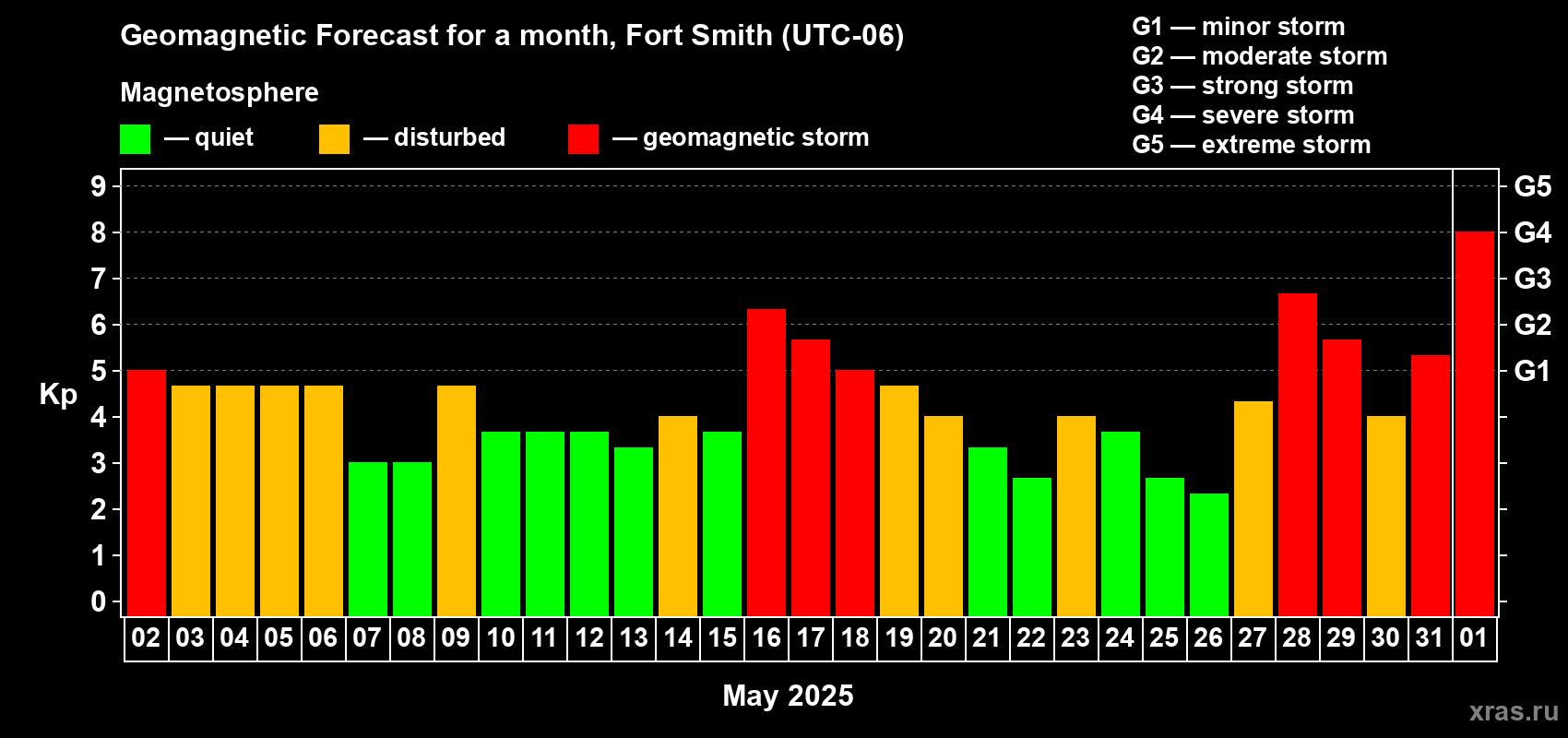This screenshot has width=1568, height=738.
Task: Click the 'G3 — strong storm' legend line
Action: [x=1242, y=86]
